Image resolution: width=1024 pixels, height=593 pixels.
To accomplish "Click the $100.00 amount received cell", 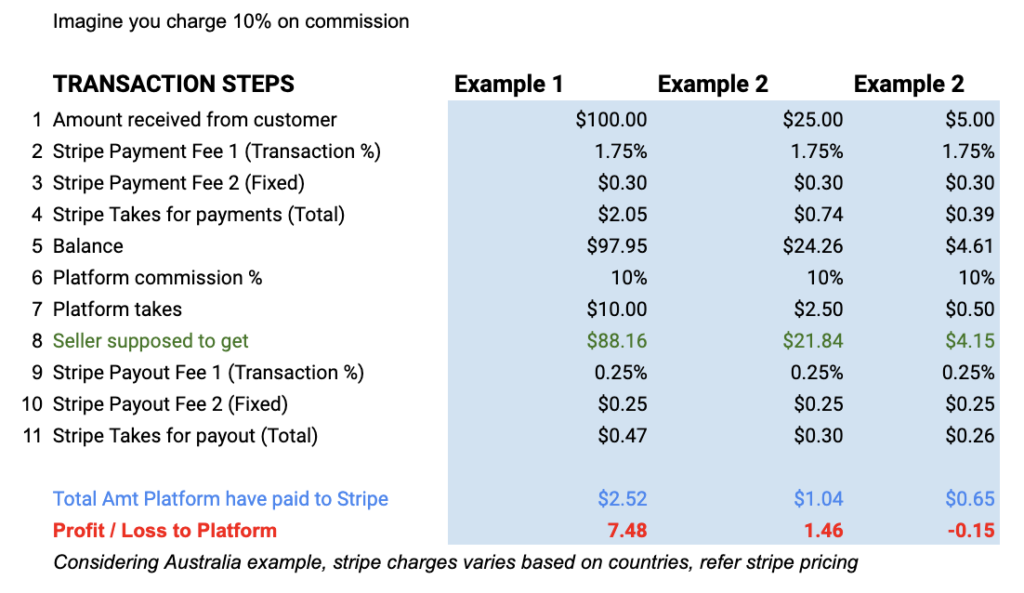I will pos(611,120).
